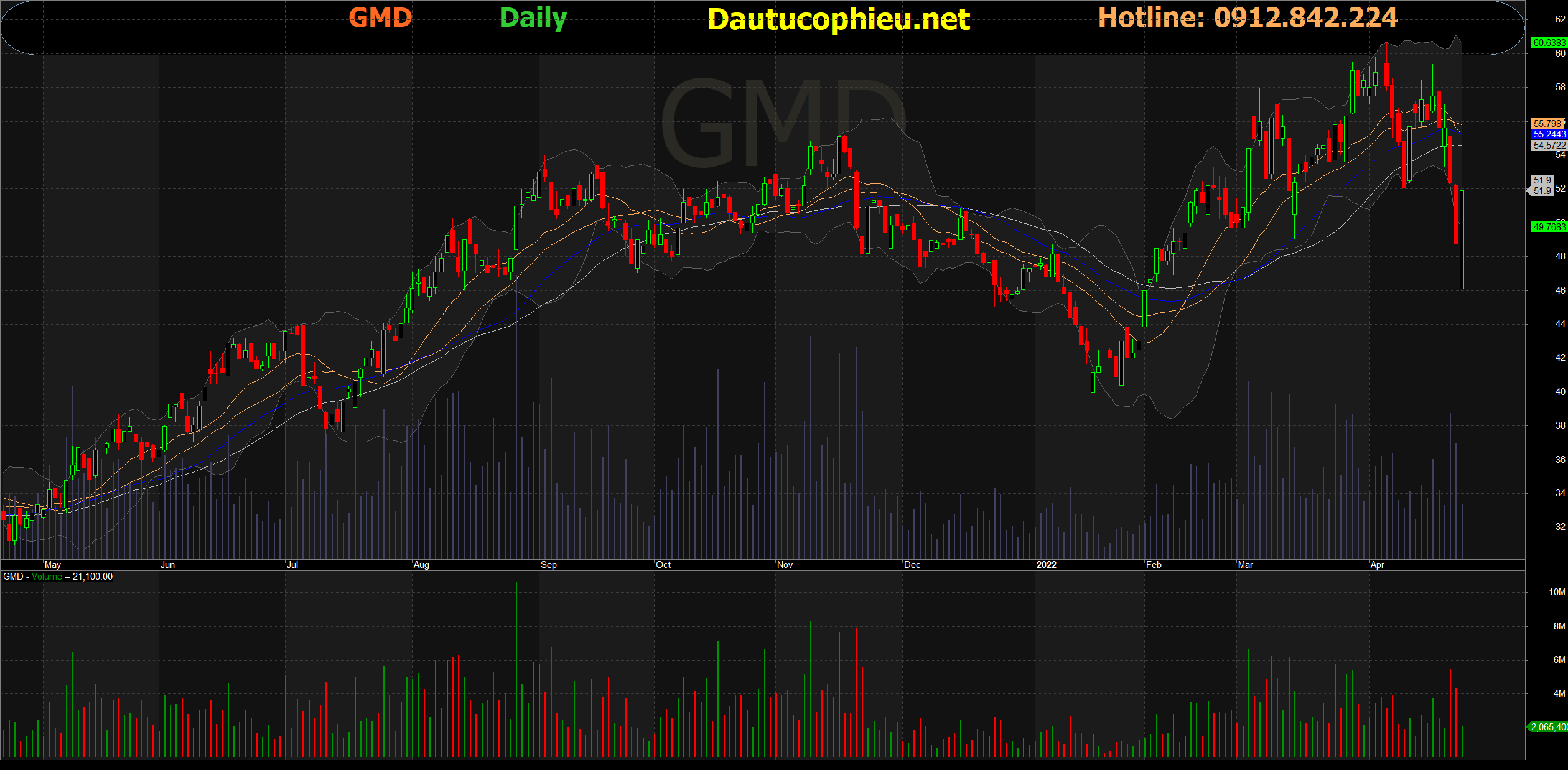Select the 58 value on the price axis
Viewport: 1568px width, 770px height.
pos(1560,87)
